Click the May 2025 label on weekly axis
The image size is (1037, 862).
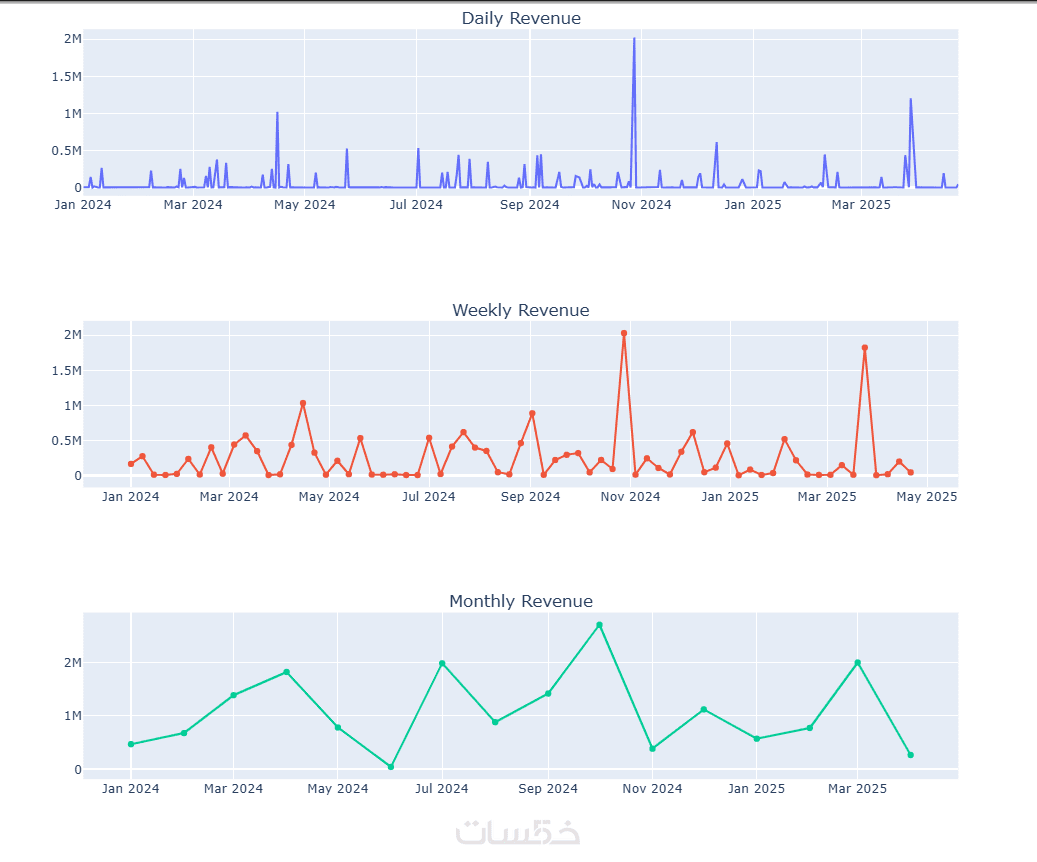[x=927, y=497]
